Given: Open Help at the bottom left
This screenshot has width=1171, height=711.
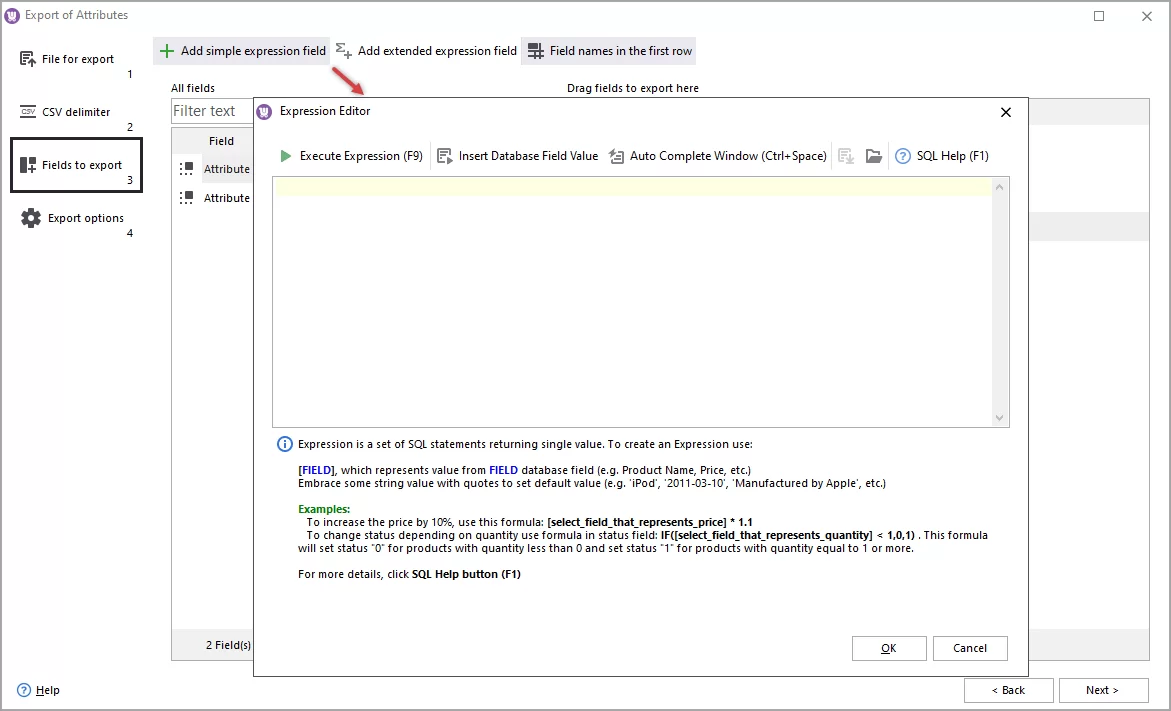Looking at the screenshot, I should click(37, 690).
